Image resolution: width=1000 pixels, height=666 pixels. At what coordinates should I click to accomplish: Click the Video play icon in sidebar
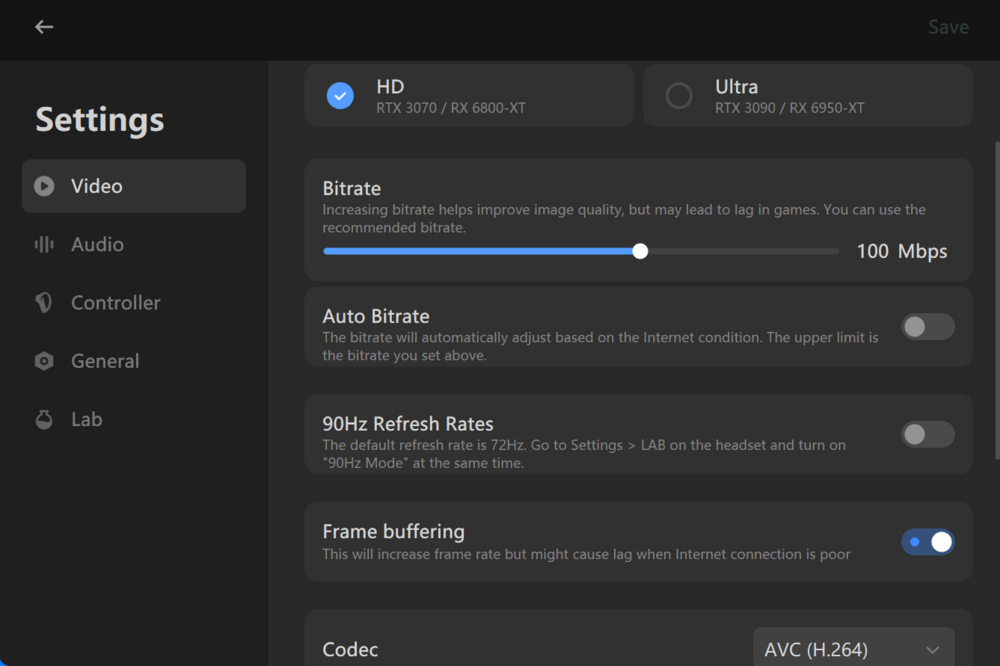(x=44, y=186)
